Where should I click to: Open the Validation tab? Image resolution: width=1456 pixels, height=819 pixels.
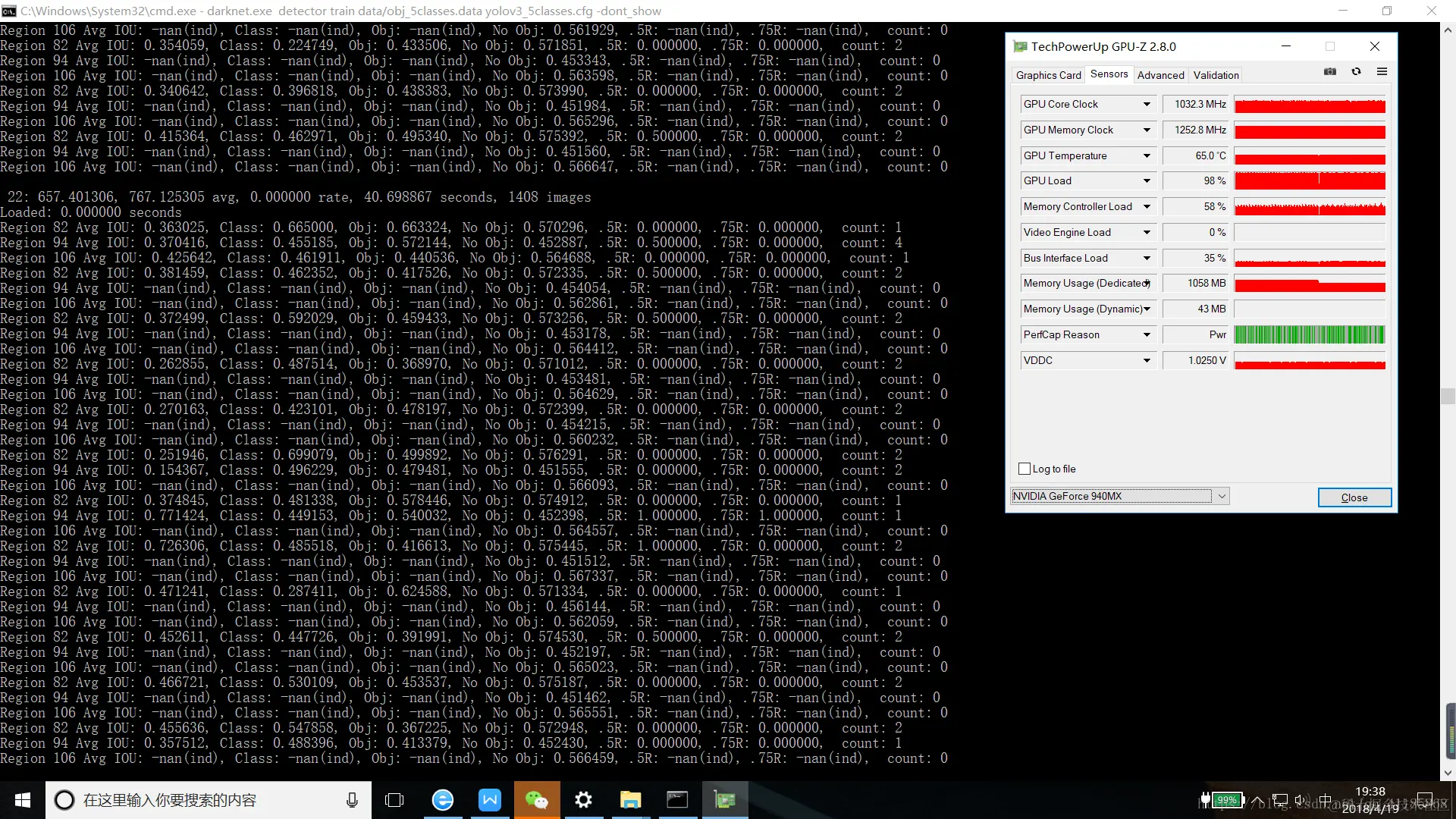pos(1216,75)
